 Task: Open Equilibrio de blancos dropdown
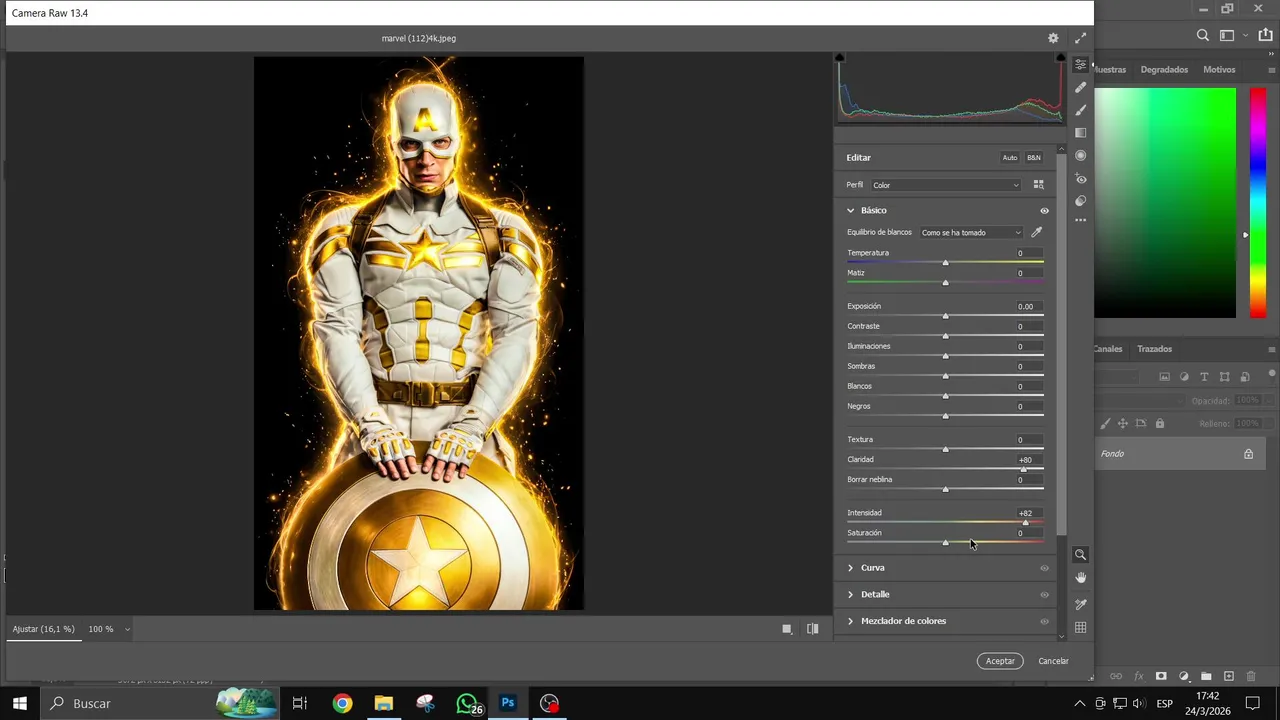point(971,232)
